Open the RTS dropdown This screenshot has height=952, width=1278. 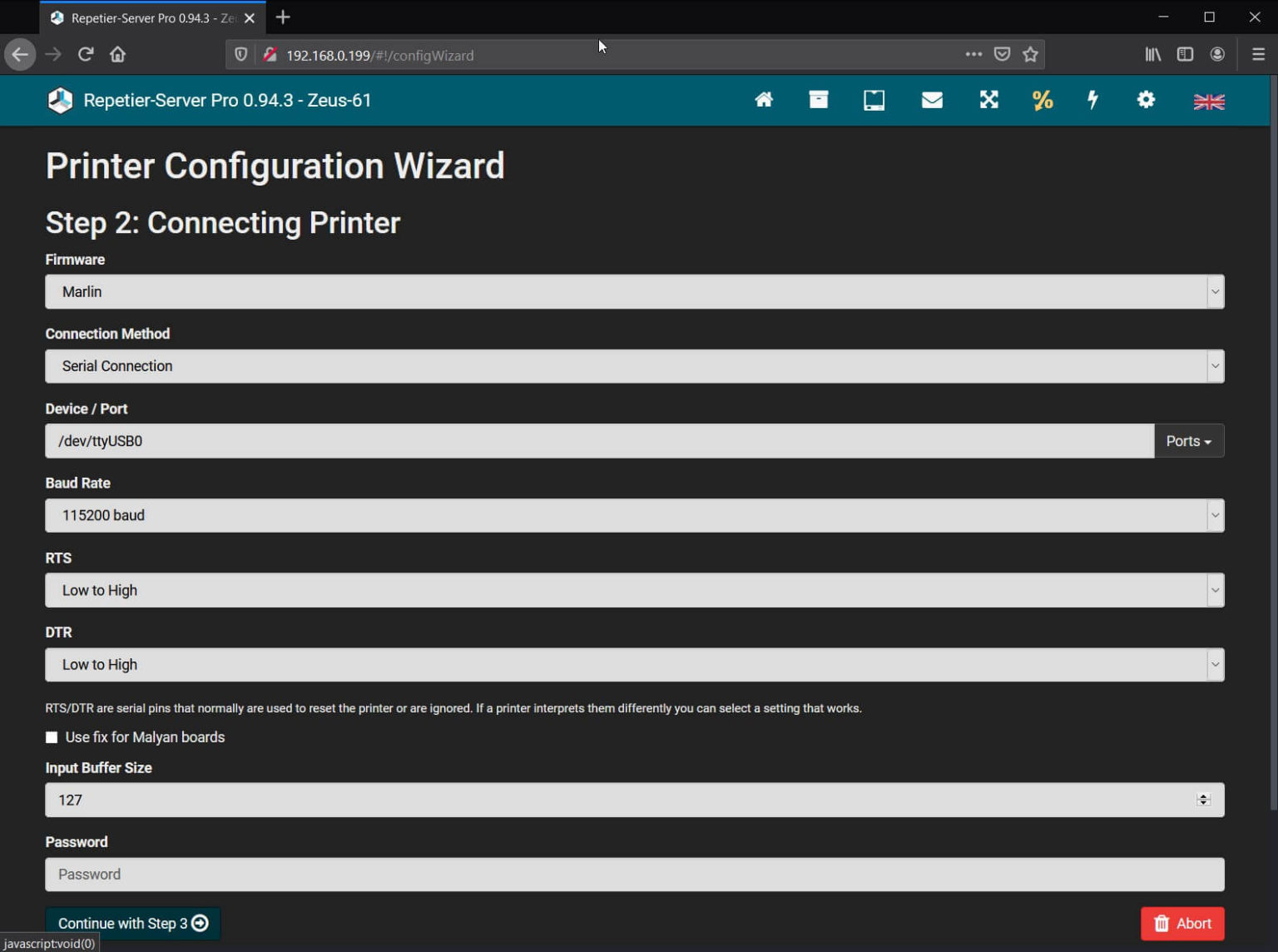[x=634, y=590]
